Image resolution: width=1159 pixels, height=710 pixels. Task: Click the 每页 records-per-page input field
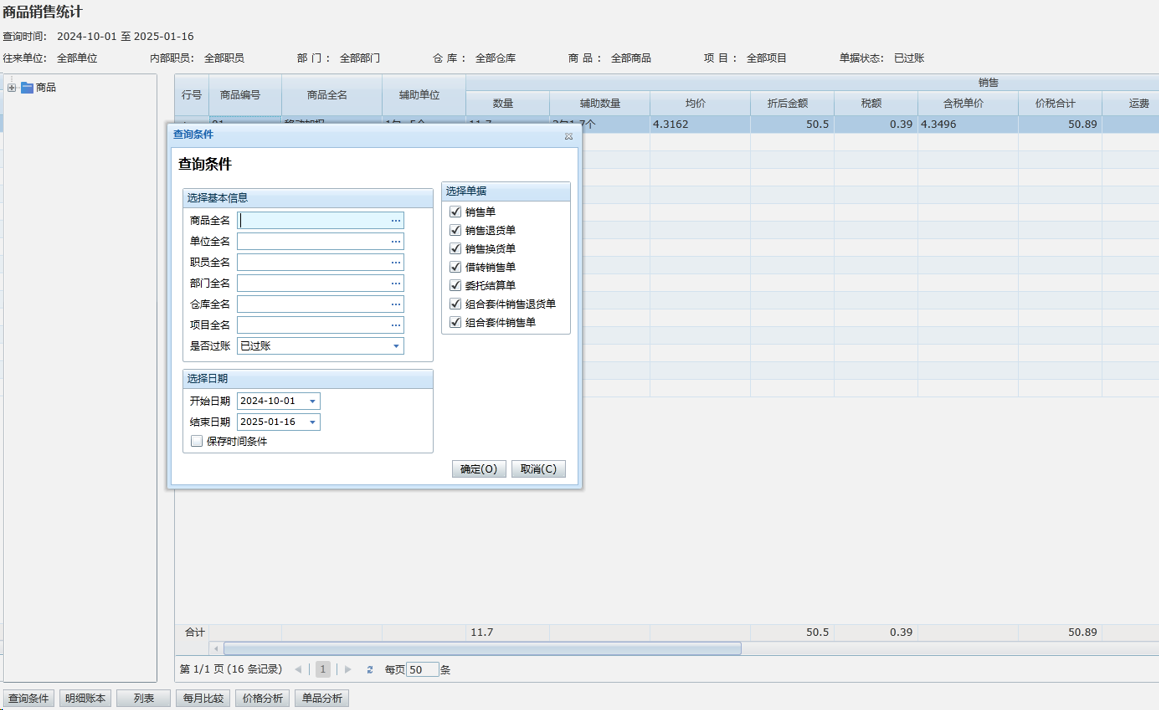pos(422,670)
